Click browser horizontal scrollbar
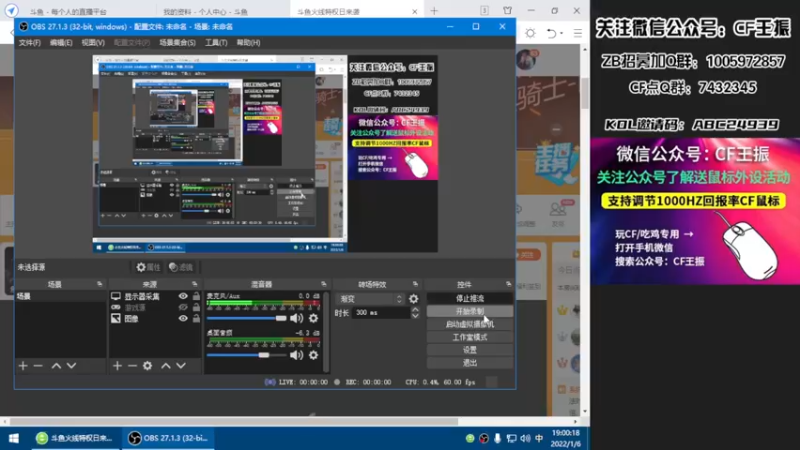 click(x=234, y=422)
